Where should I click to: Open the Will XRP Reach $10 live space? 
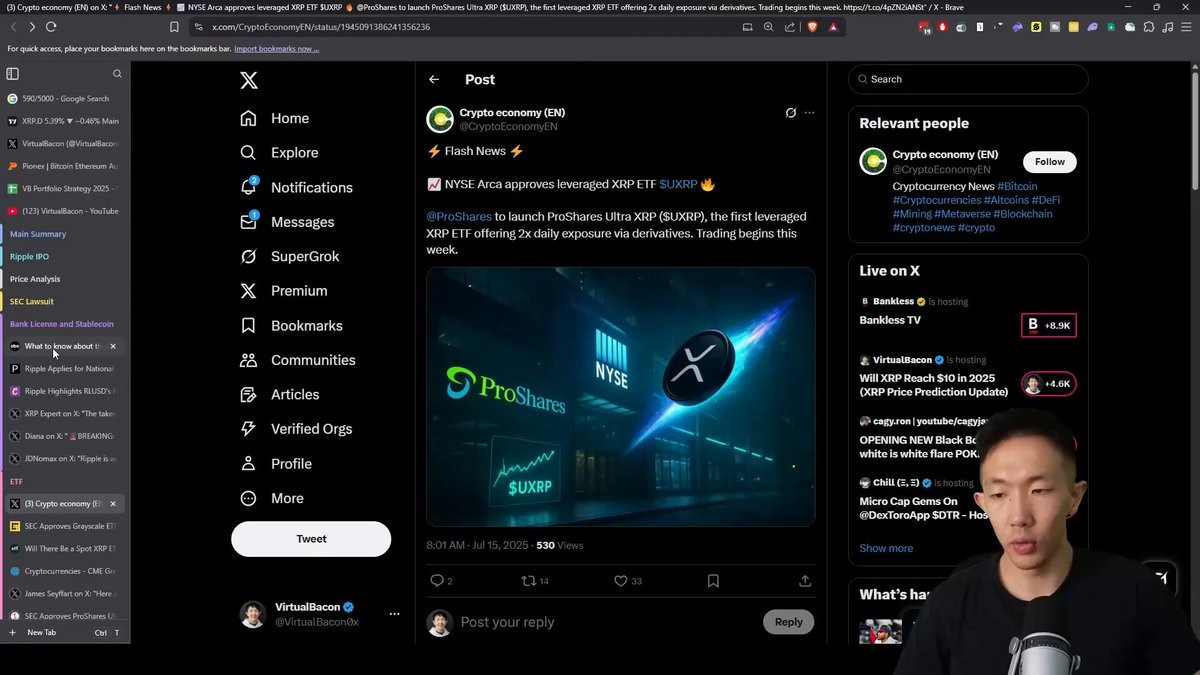coord(934,385)
